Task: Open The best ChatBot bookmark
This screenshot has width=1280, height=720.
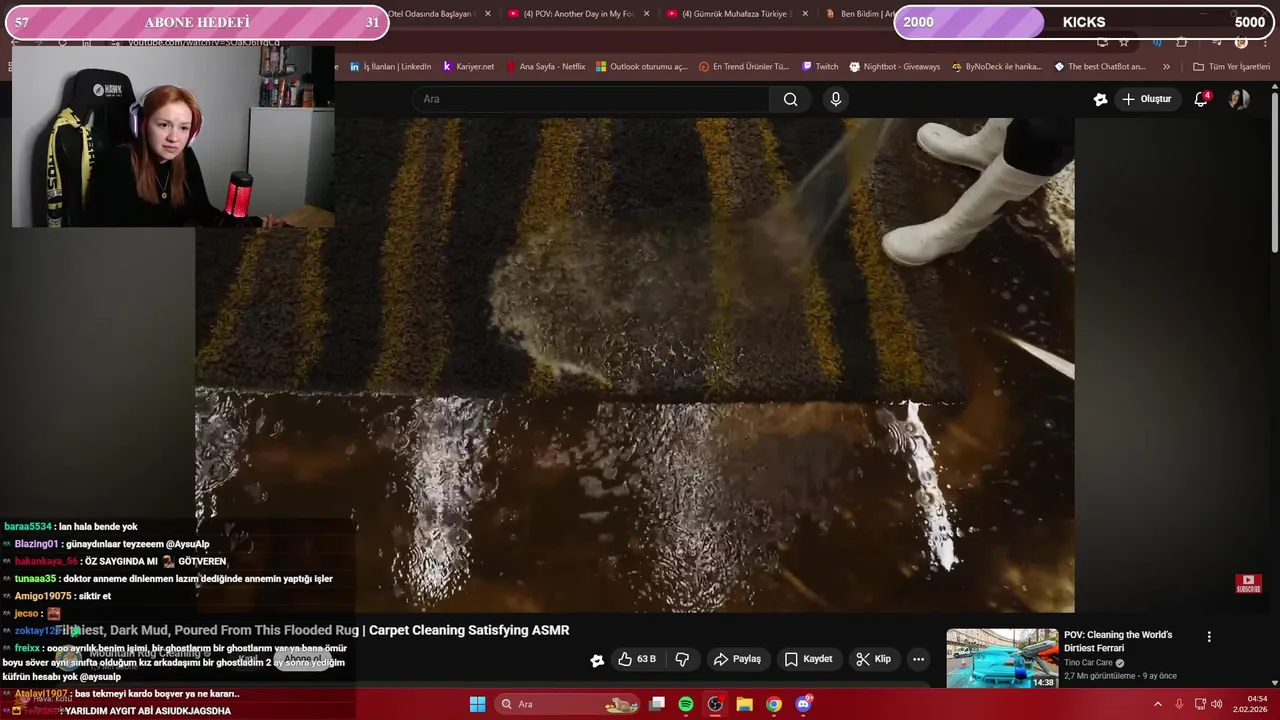Action: (1100, 67)
